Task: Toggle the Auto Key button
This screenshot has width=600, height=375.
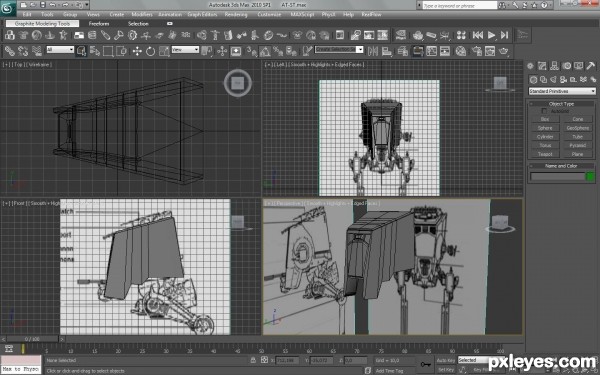Action: 446,360
